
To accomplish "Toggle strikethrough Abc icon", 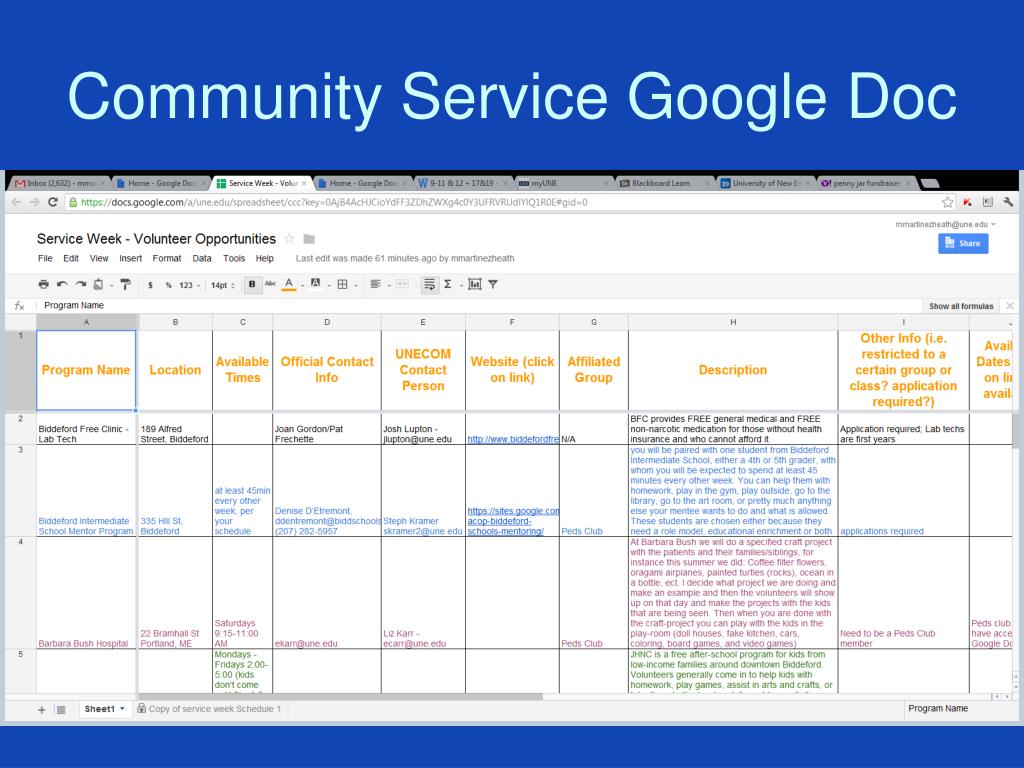I will [x=270, y=283].
